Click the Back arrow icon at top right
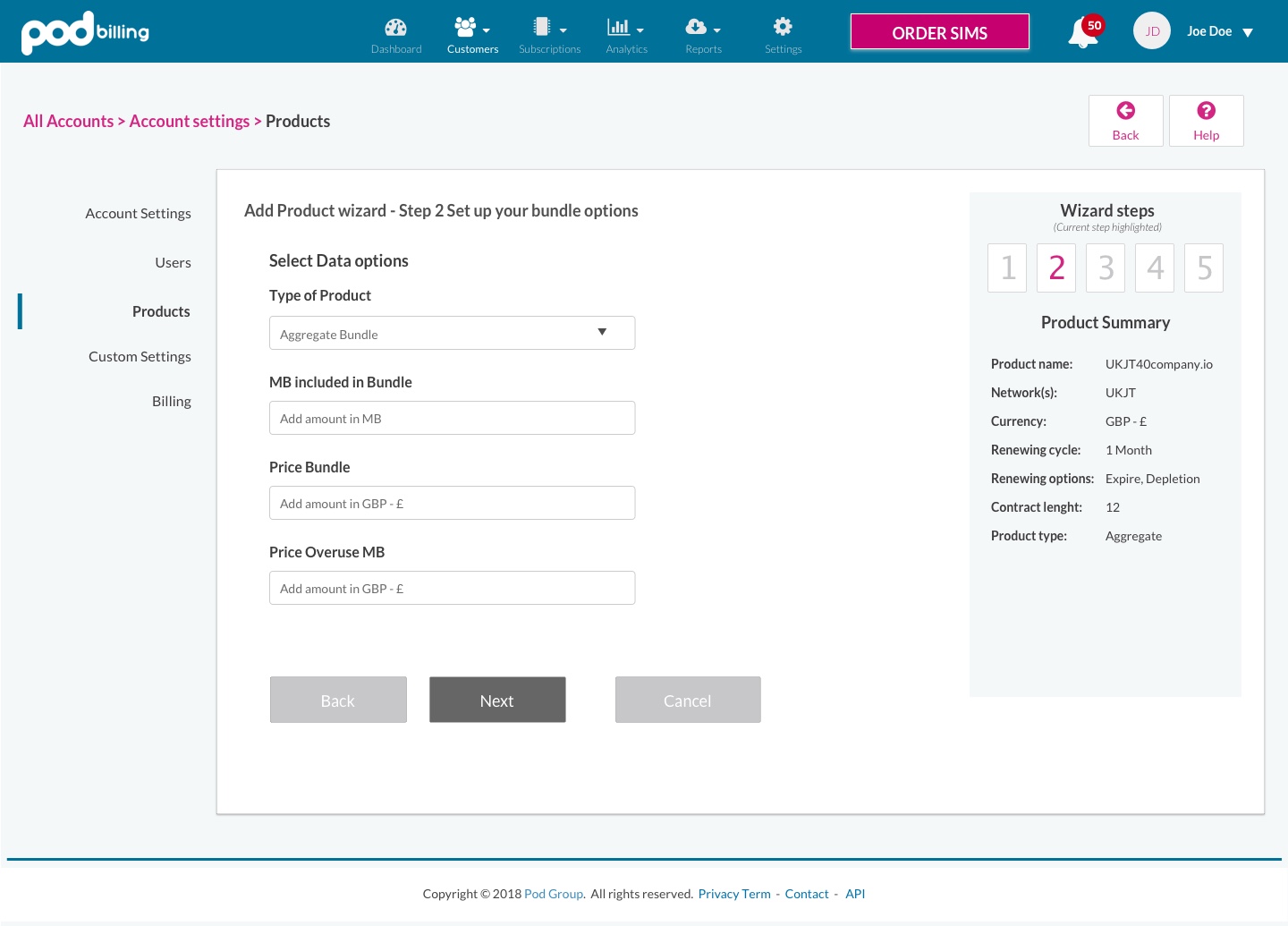This screenshot has width=1288, height=926. (1125, 111)
